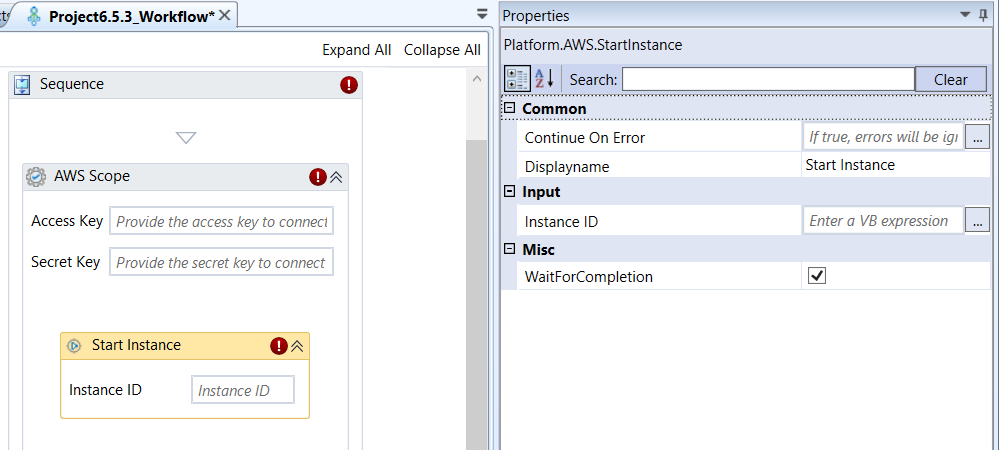Screen dimensions: 999x450
Task: Close the Project6.5.3_Workflow tab
Action: click(x=224, y=16)
